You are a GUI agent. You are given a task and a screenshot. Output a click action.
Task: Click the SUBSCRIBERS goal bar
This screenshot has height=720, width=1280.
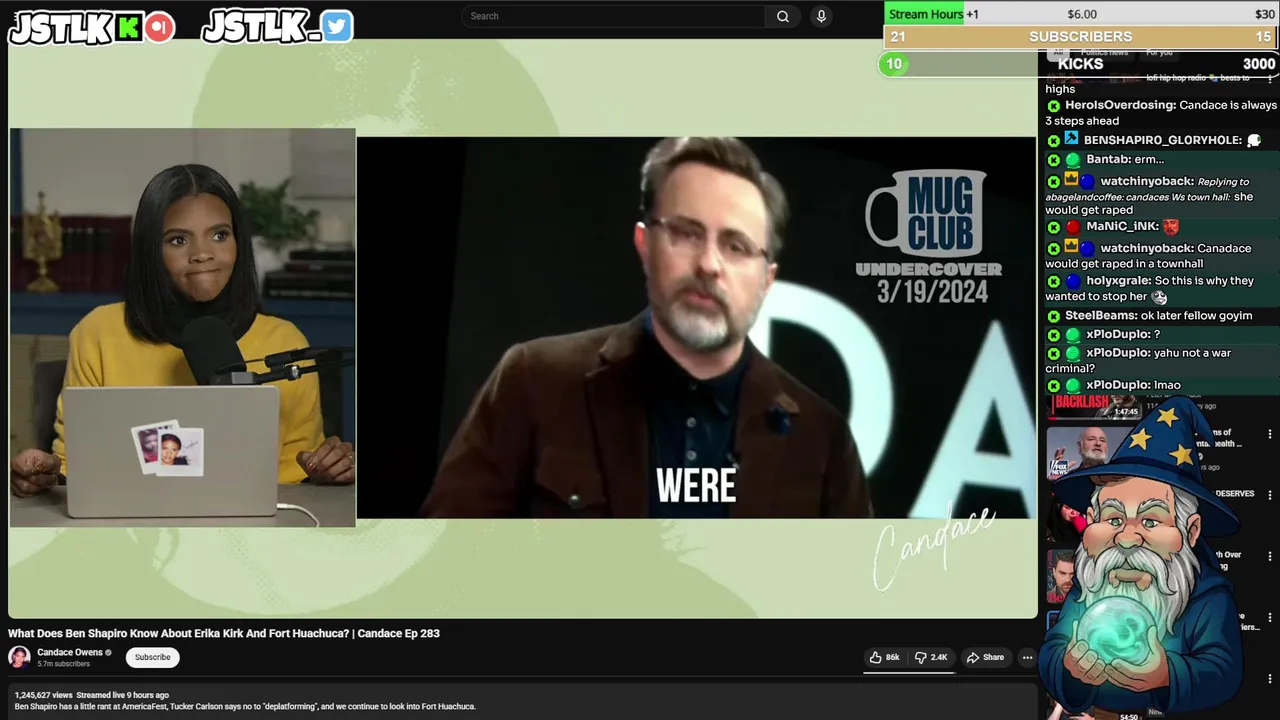click(x=1081, y=37)
